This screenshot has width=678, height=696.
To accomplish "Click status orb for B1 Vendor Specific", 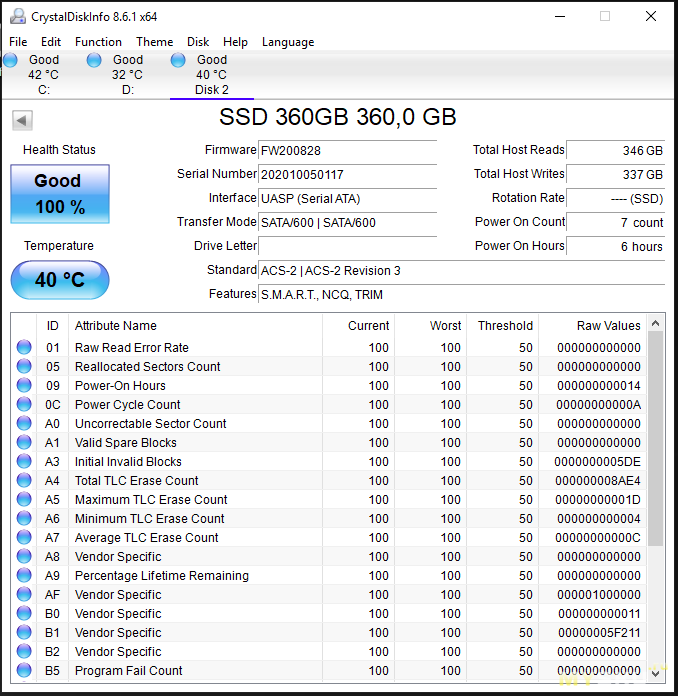I will pos(24,632).
